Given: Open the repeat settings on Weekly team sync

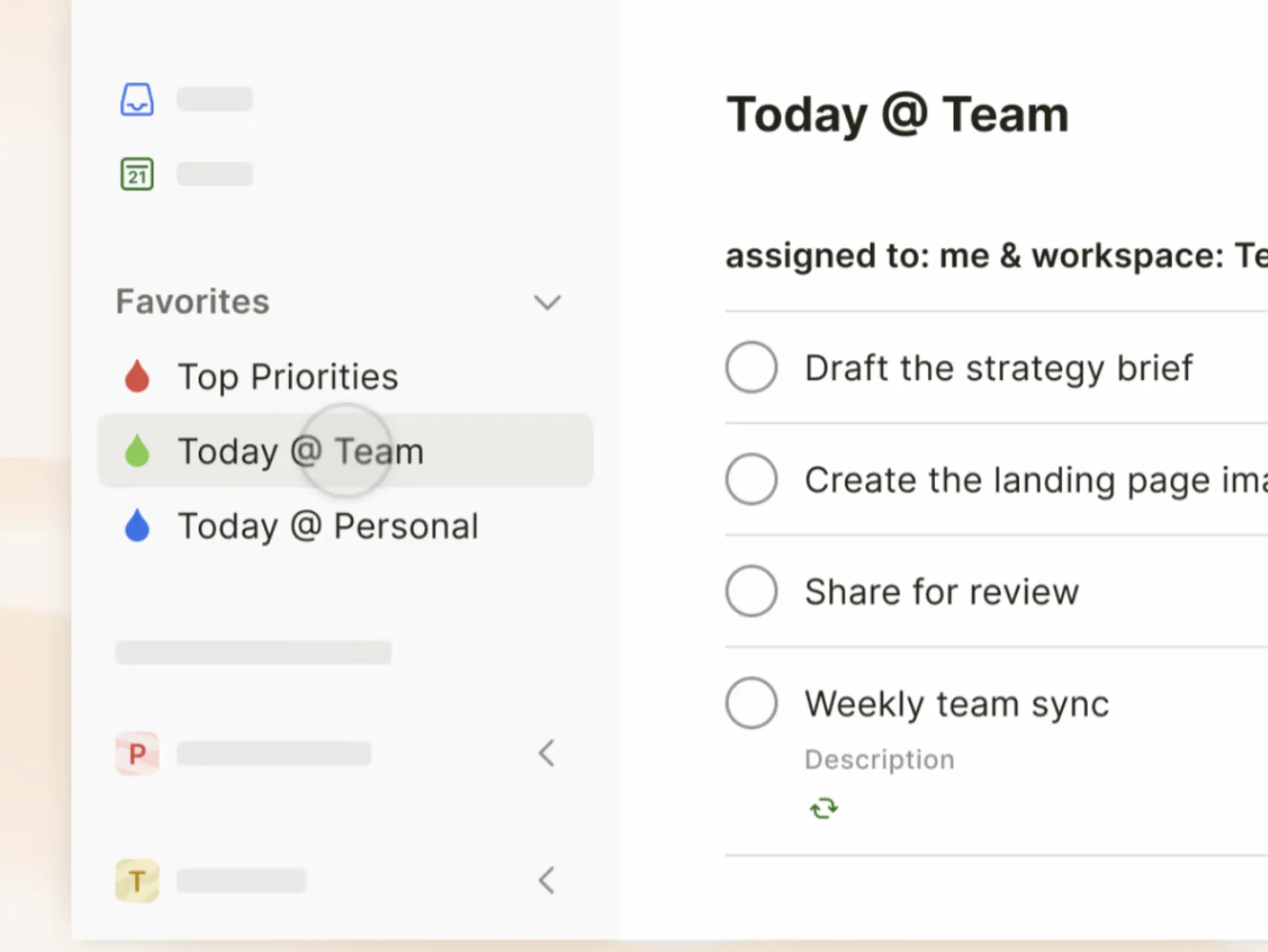Looking at the screenshot, I should coord(823,807).
